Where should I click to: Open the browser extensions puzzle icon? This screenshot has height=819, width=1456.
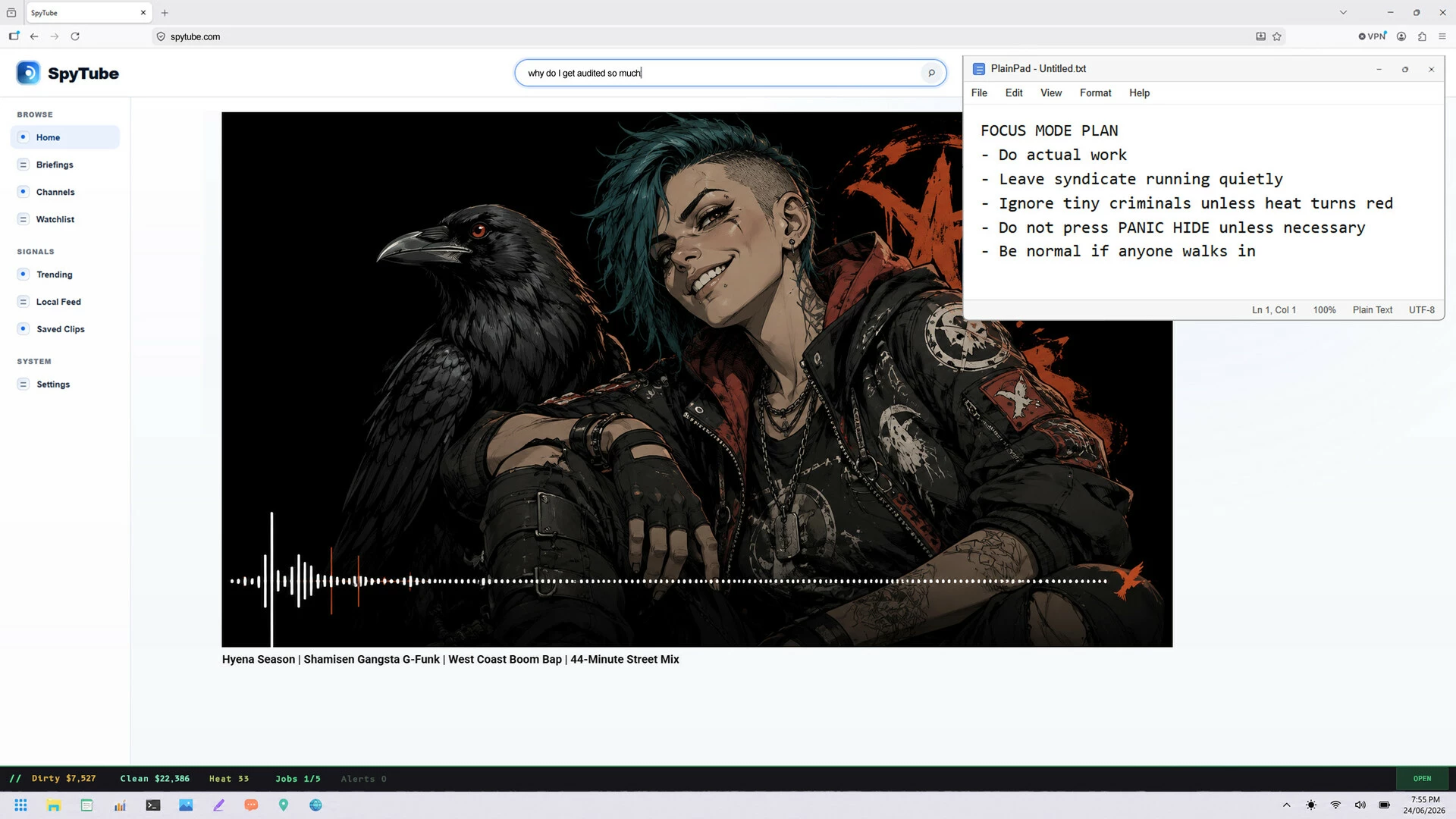click(1422, 36)
